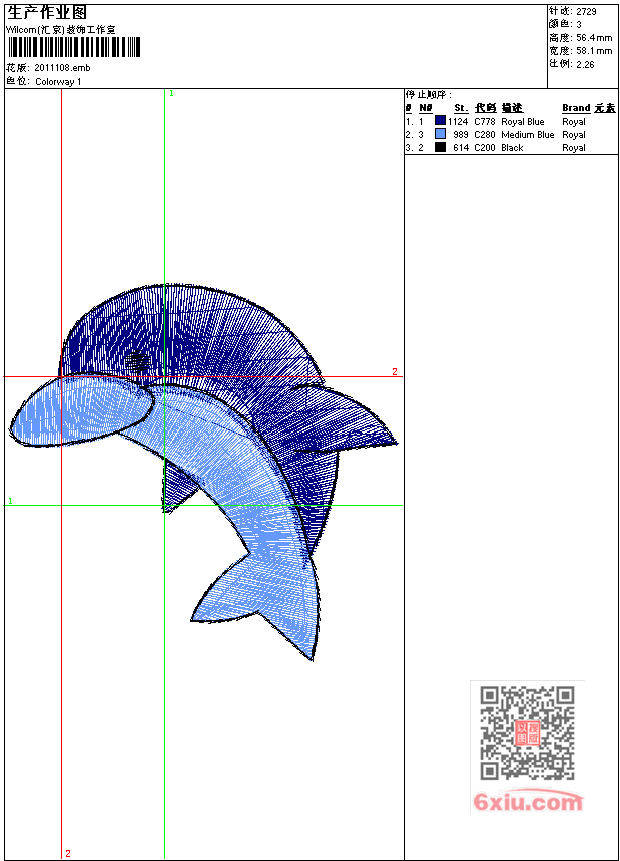
Task: Click the Brand column header
Action: pos(576,108)
